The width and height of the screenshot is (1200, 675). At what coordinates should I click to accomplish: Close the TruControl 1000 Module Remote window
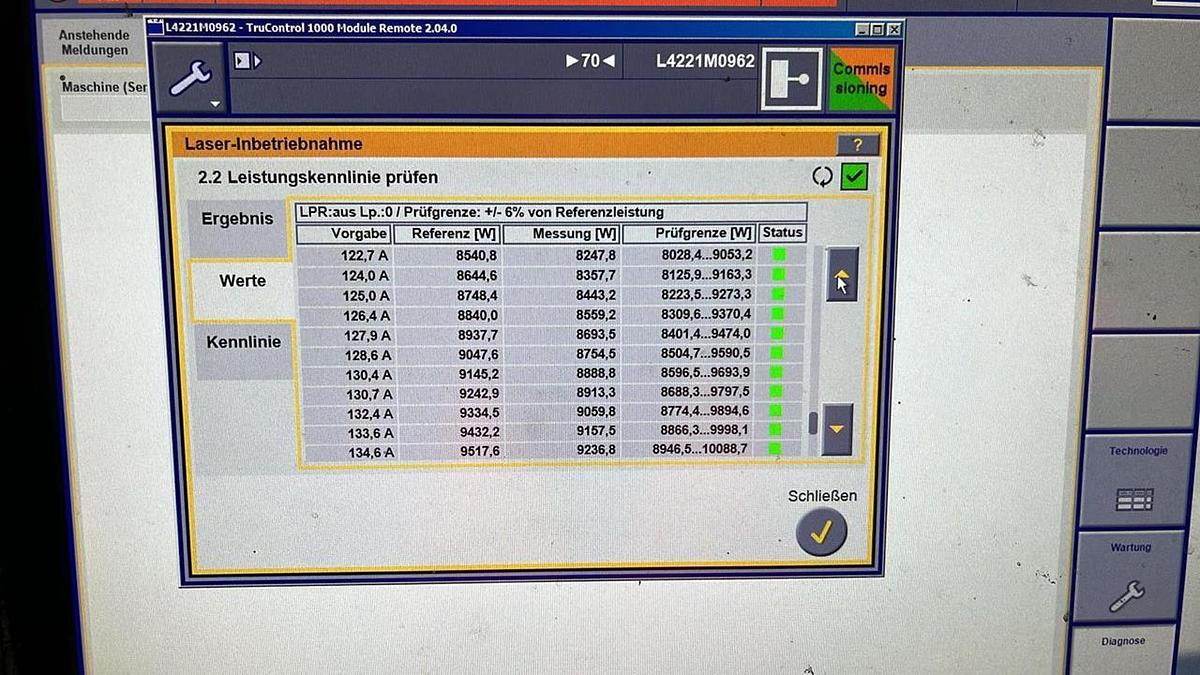[894, 29]
